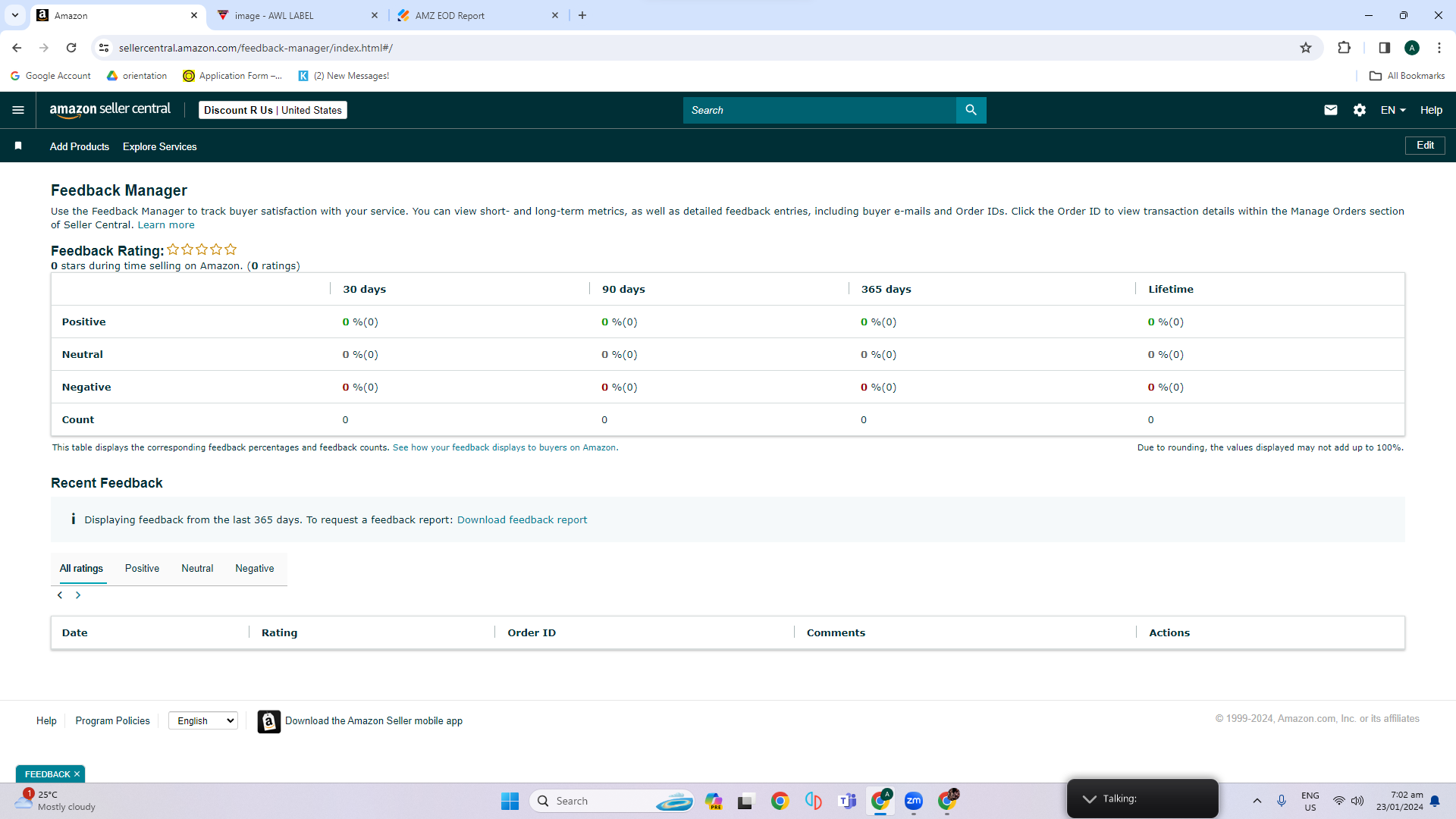Close the FEEDBACK tab widget

tap(77, 774)
